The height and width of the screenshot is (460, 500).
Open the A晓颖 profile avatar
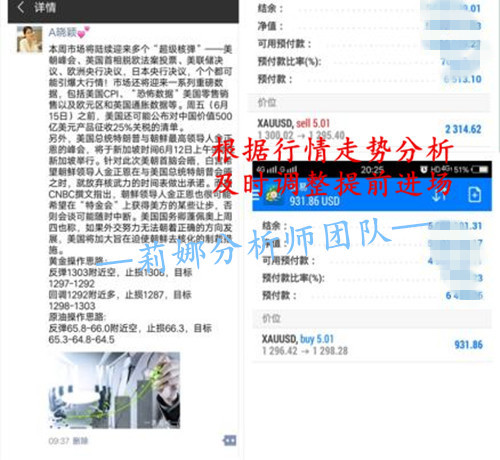coord(29,39)
